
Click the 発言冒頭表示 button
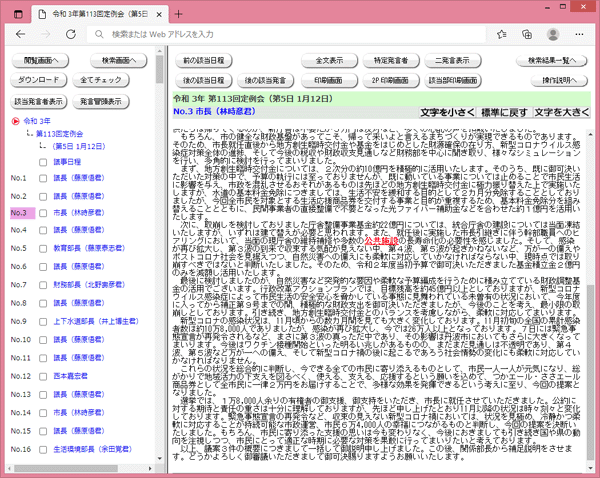coord(101,102)
